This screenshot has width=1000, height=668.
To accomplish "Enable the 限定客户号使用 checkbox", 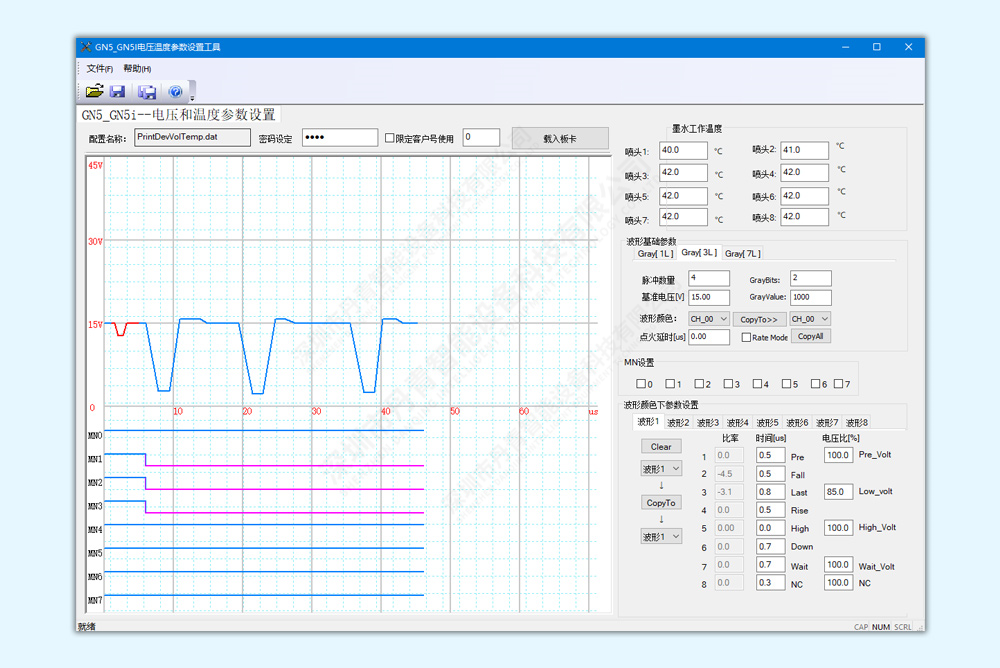I will pyautogui.click(x=390, y=138).
